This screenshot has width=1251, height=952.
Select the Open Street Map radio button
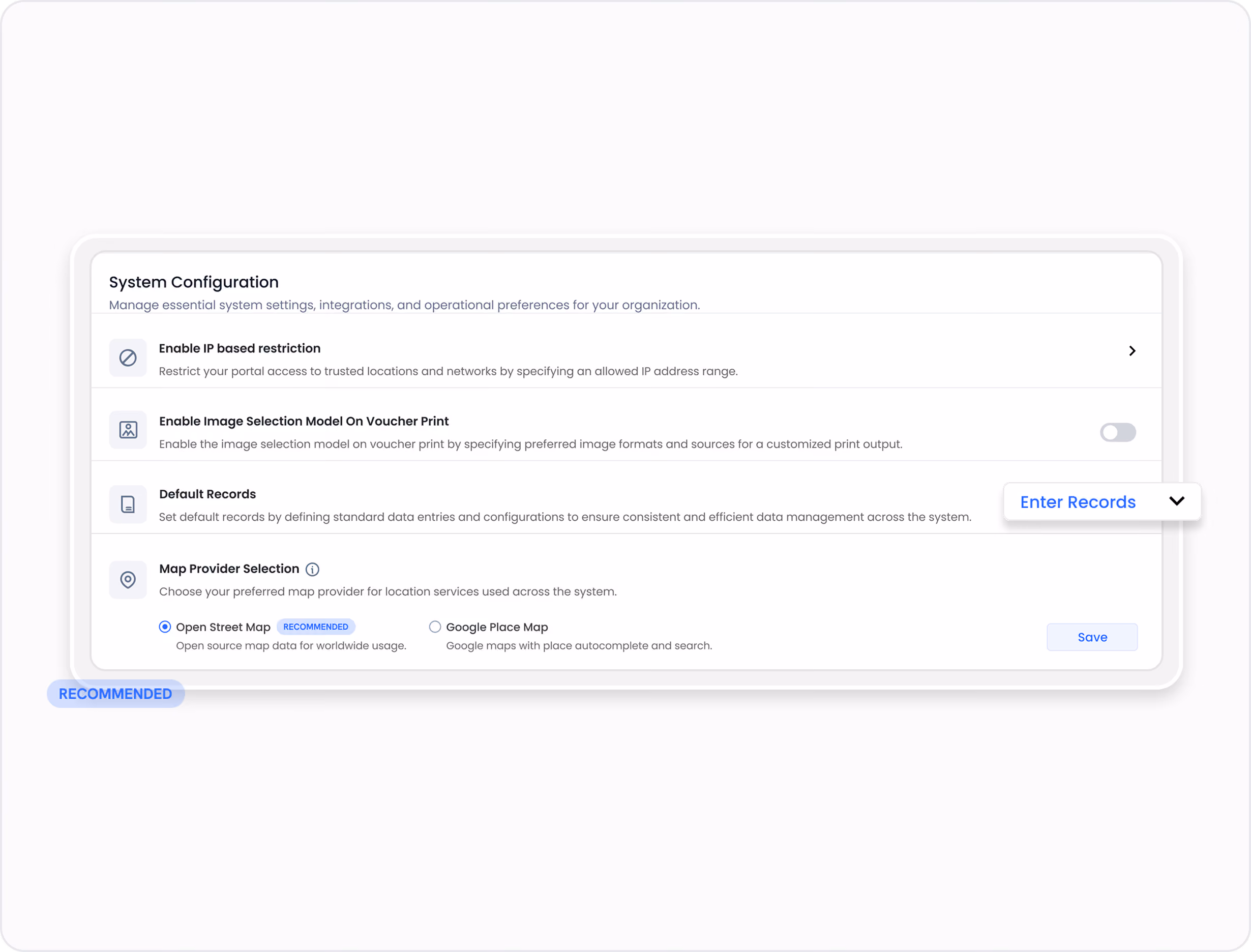(x=165, y=627)
